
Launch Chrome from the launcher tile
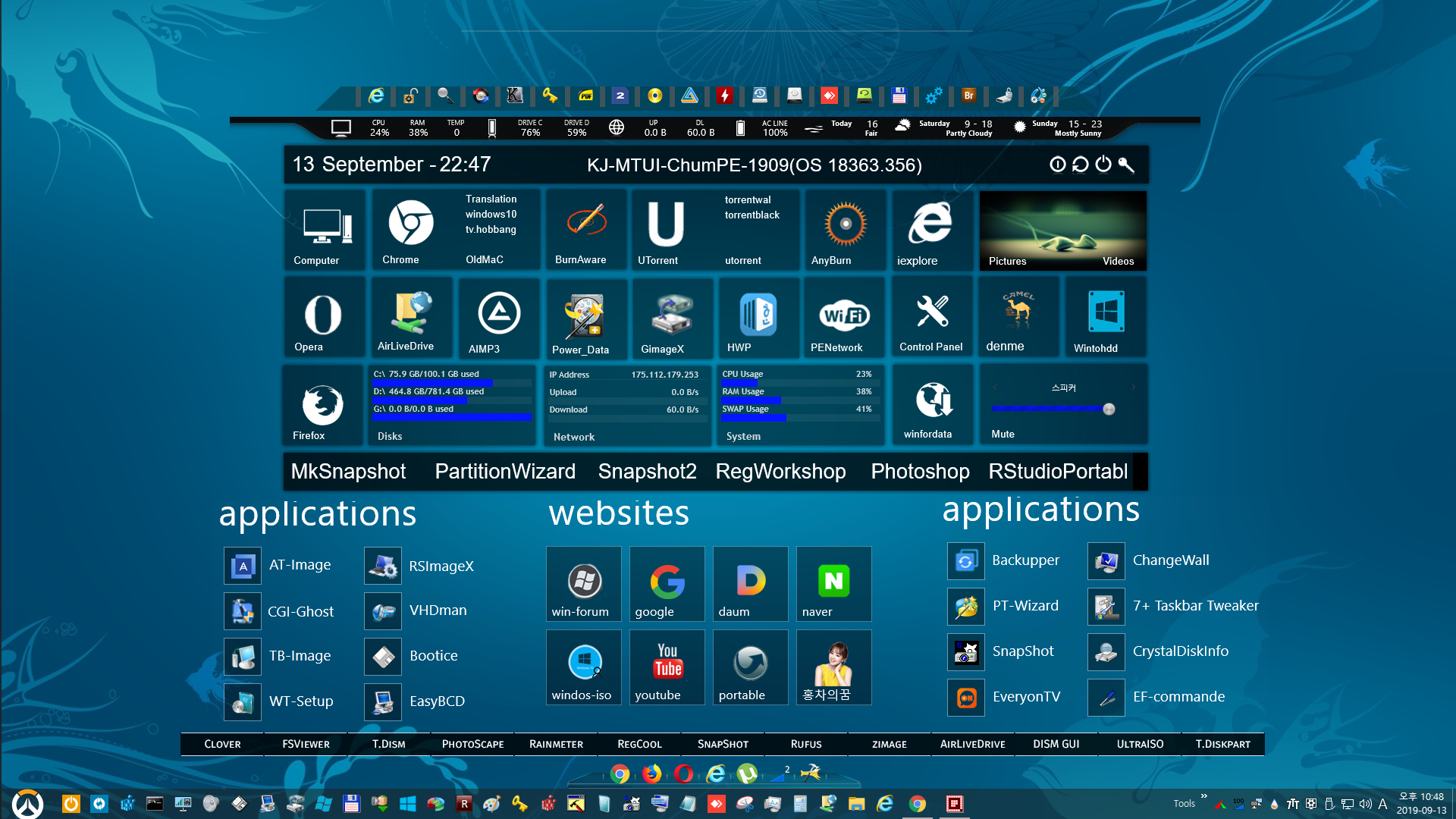tap(411, 230)
